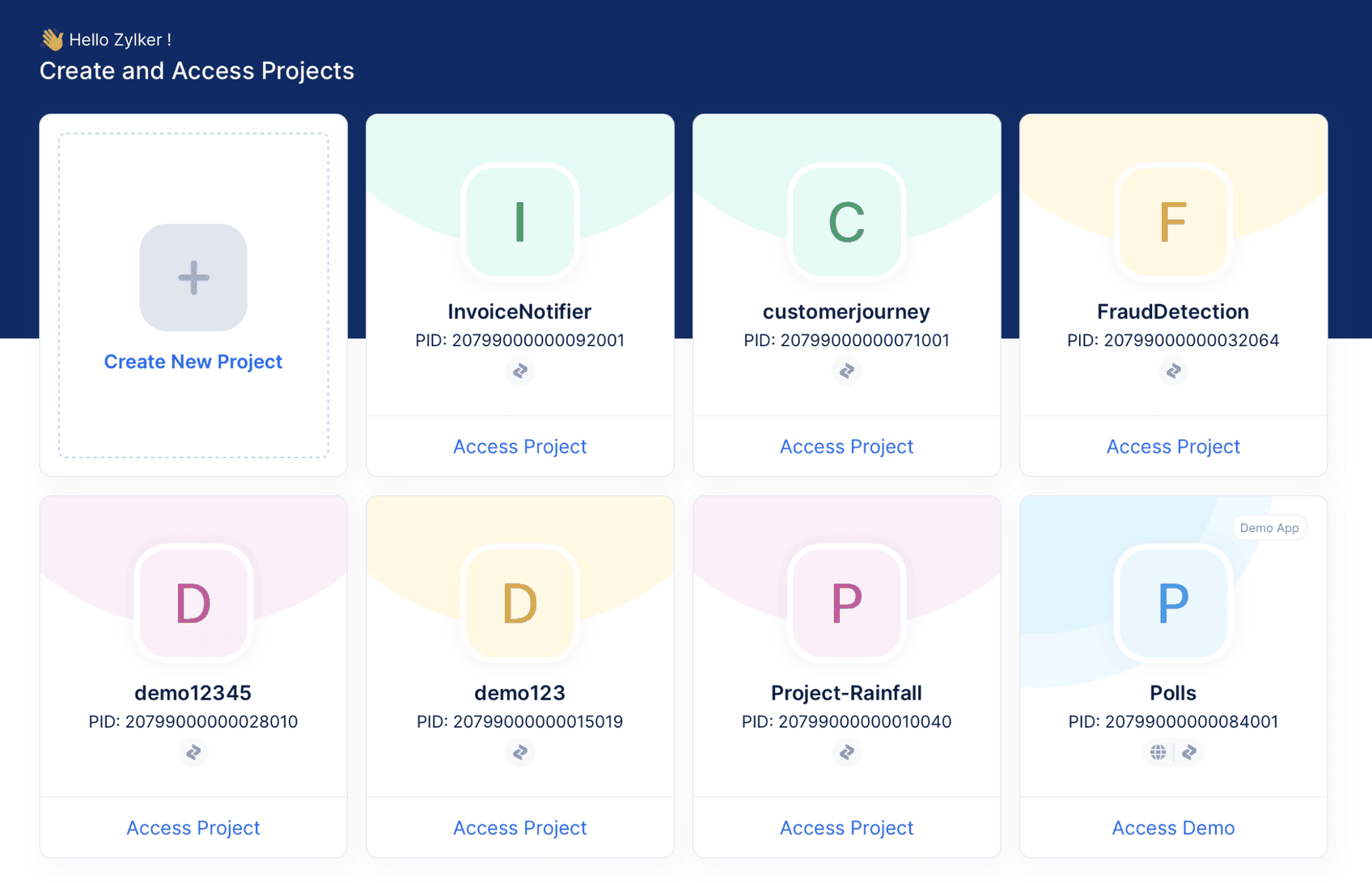Screen dimensions: 1372x883
Task: Click the service icon under demo123 PID
Action: (520, 752)
